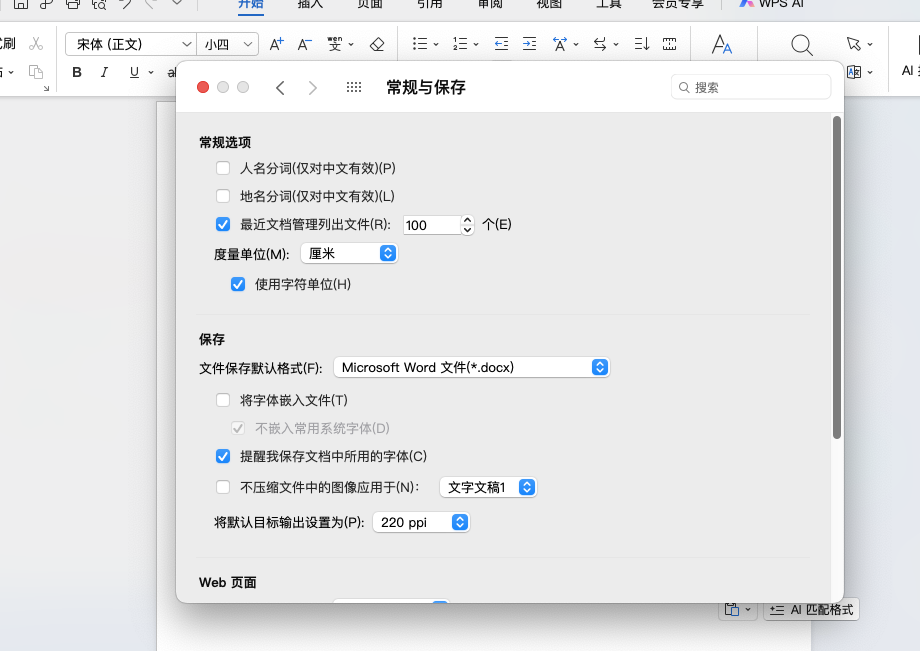Expand the paste options dropdown arrow
This screenshot has height=651, width=920.
pos(748,610)
